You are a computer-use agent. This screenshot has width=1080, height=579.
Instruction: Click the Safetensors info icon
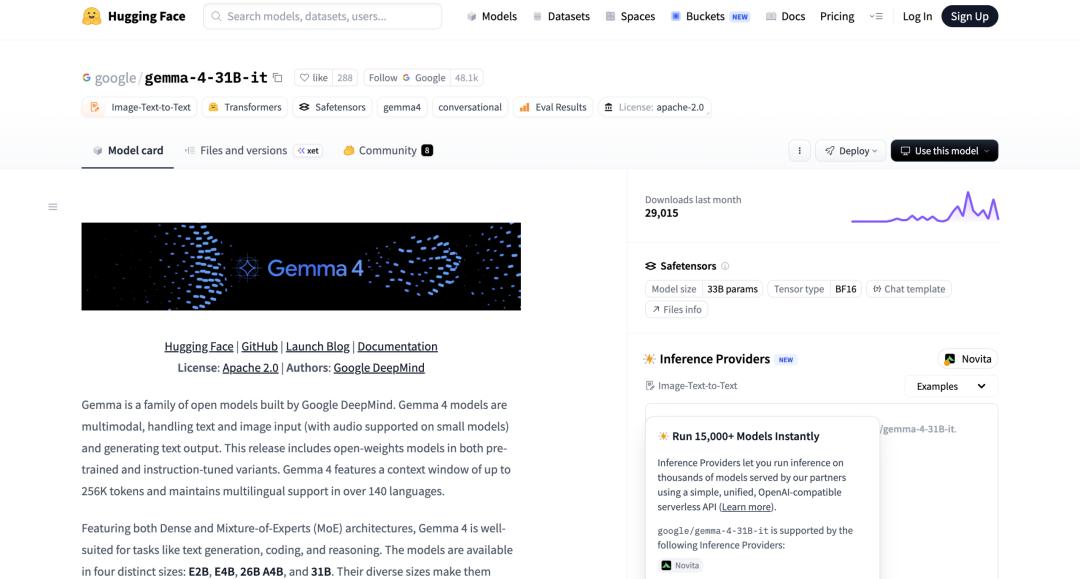pos(725,266)
